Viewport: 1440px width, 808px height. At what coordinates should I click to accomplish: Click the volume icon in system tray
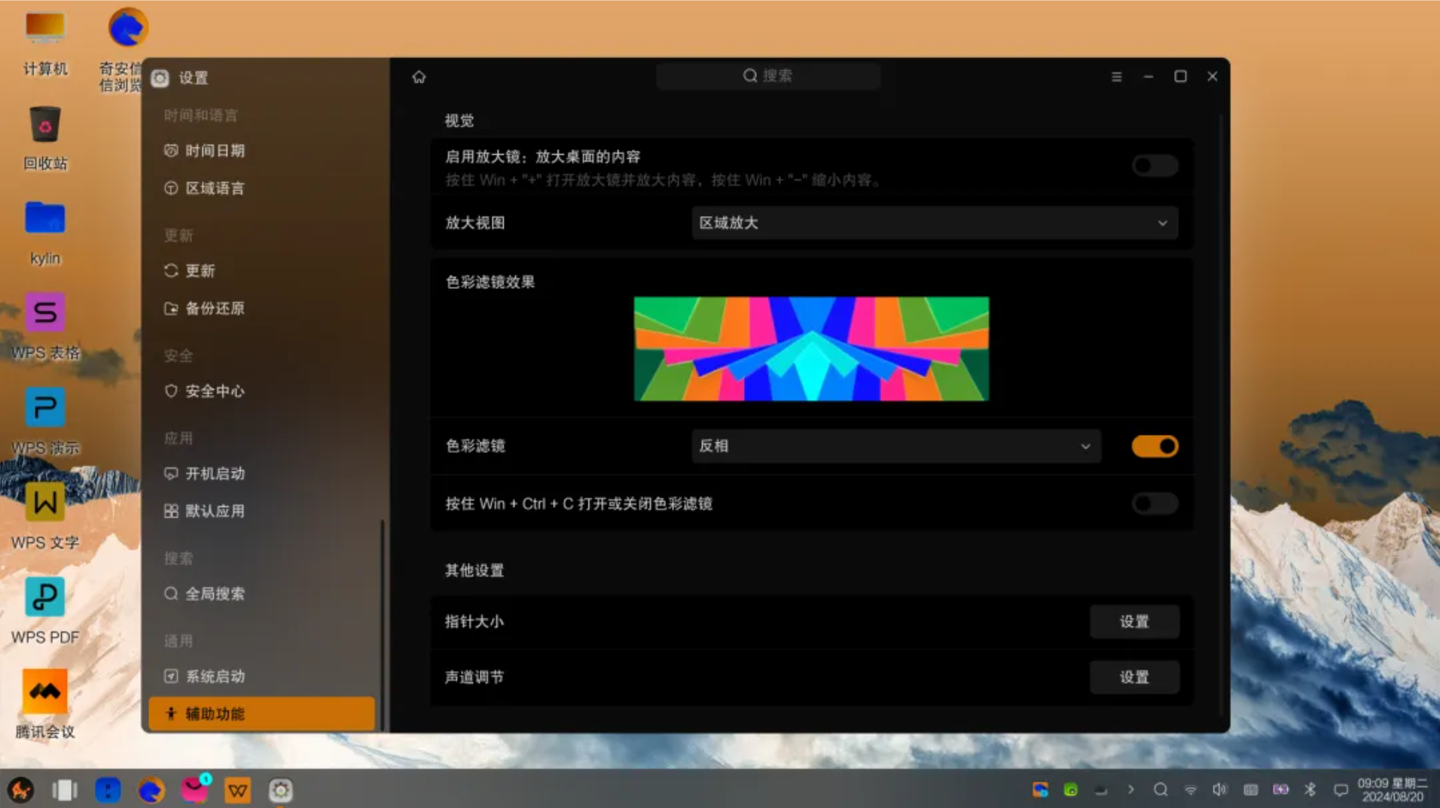(1220, 789)
